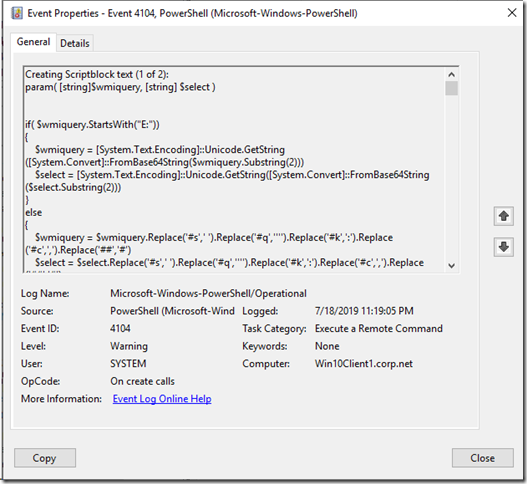Click the if( $wmiquery.StartsWith("E:")) line
This screenshot has height=484, width=527.
[92, 125]
